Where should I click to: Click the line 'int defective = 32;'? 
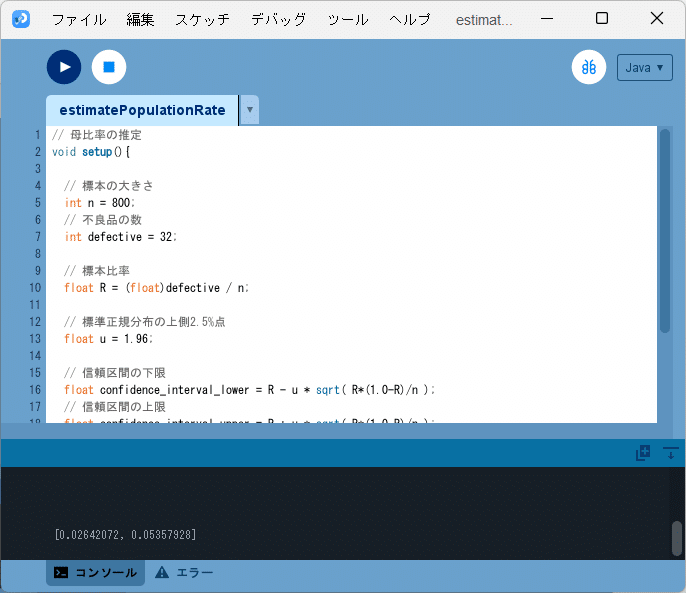pos(121,237)
